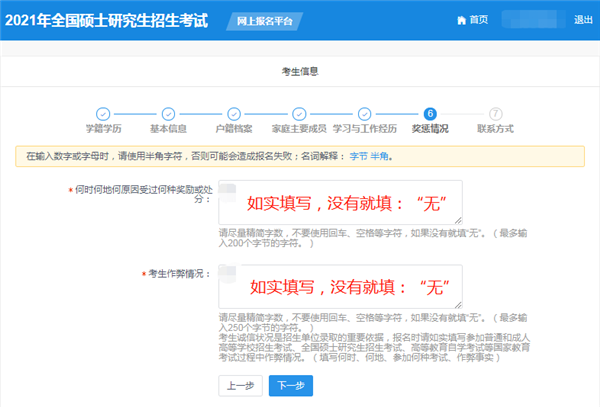600x407 pixels.
Task: Click the step 6 奖惩情况 circle
Action: 430,114
